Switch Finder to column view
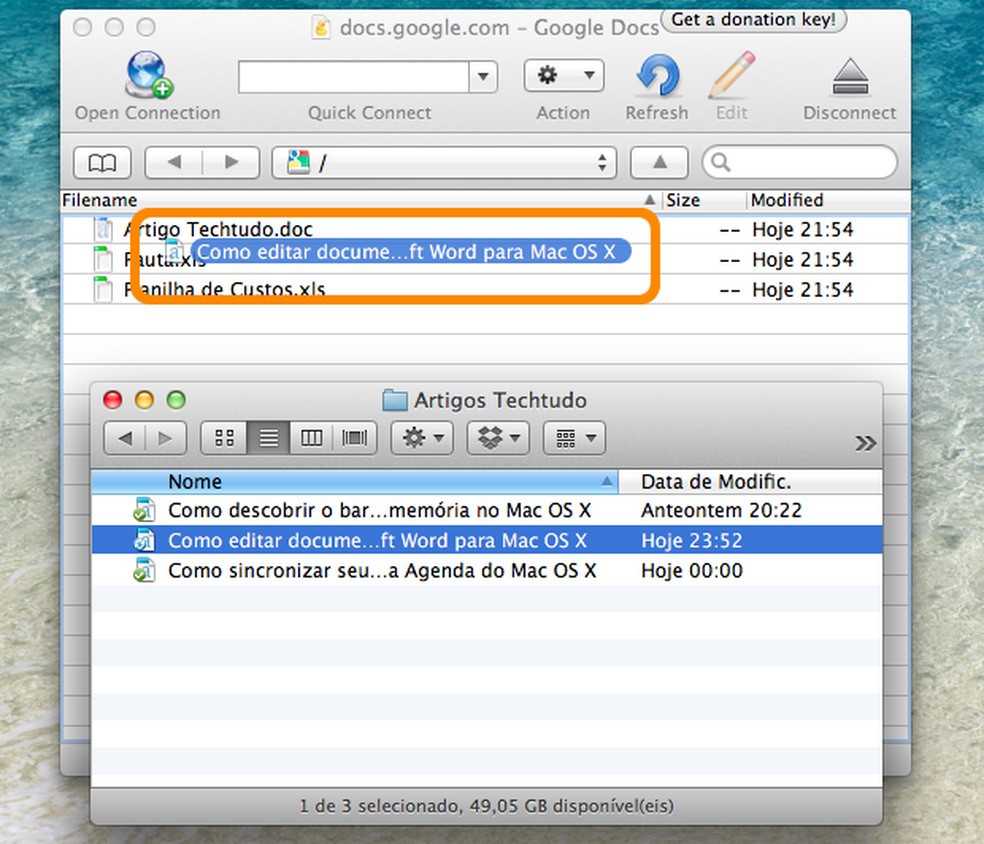The width and height of the screenshot is (984, 844). 311,438
